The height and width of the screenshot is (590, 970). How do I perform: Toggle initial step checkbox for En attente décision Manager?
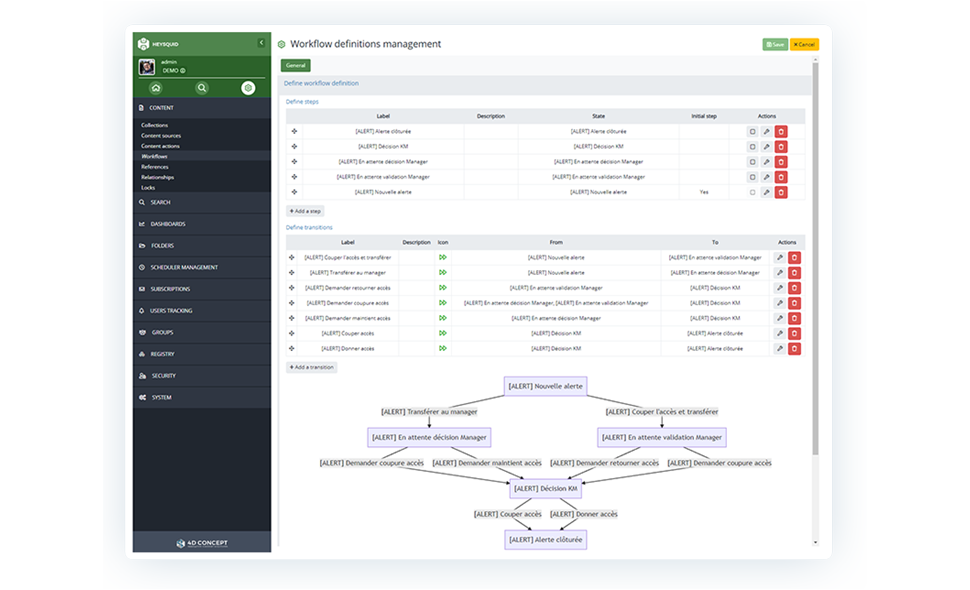[752, 162]
